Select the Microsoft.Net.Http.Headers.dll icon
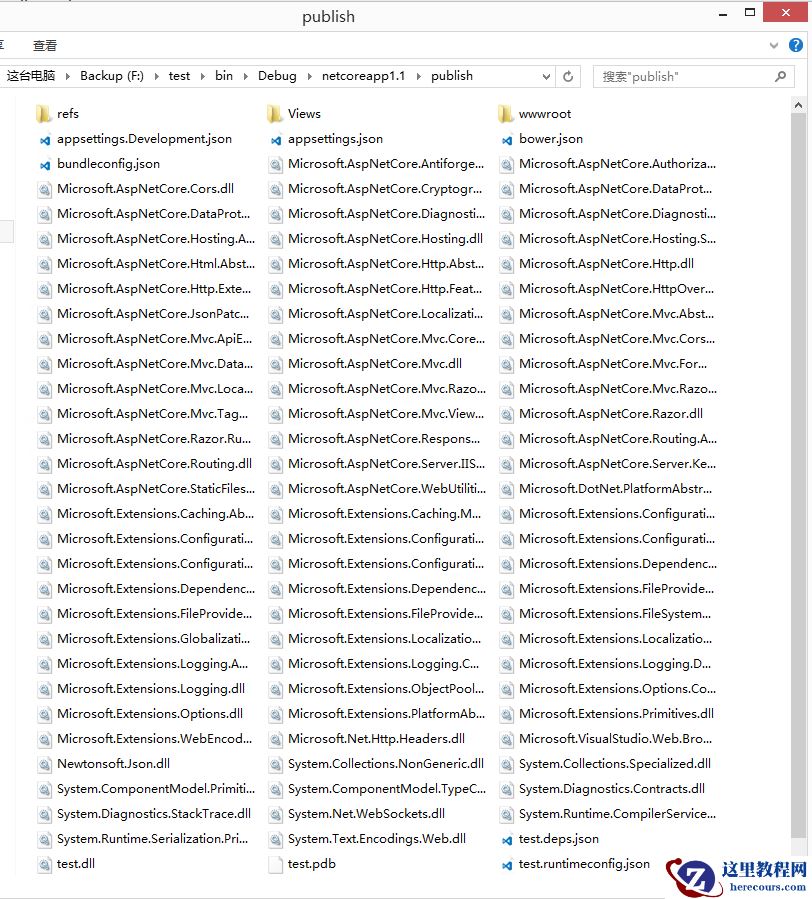 click(x=276, y=740)
